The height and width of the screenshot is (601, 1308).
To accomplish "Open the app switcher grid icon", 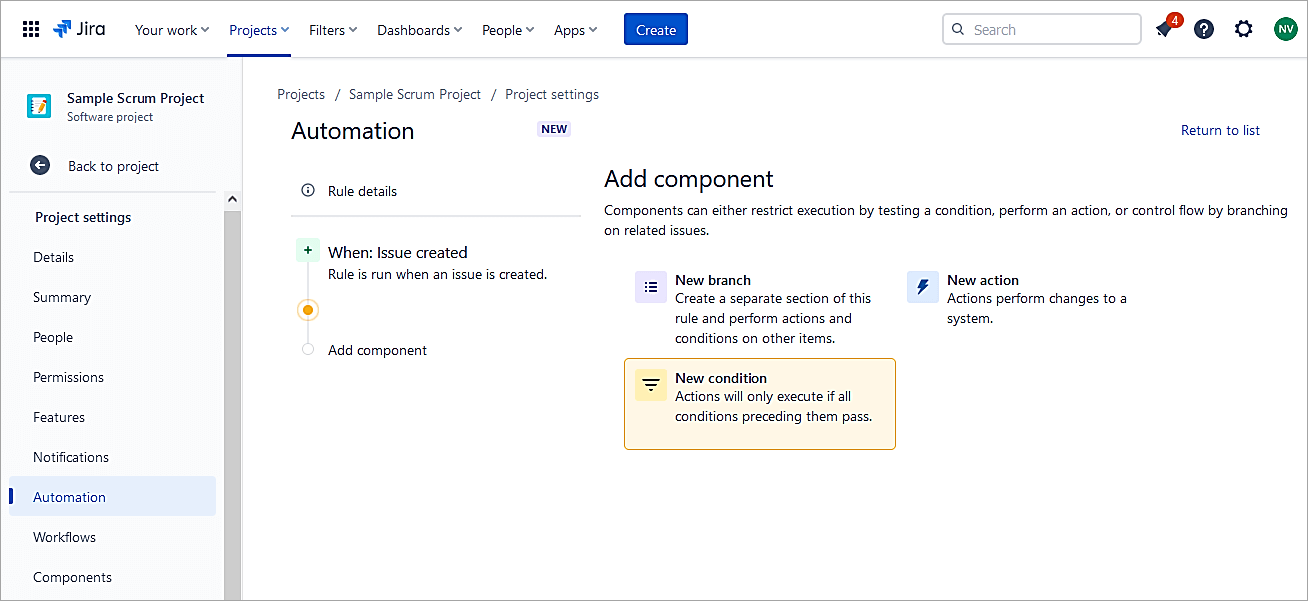I will [31, 29].
